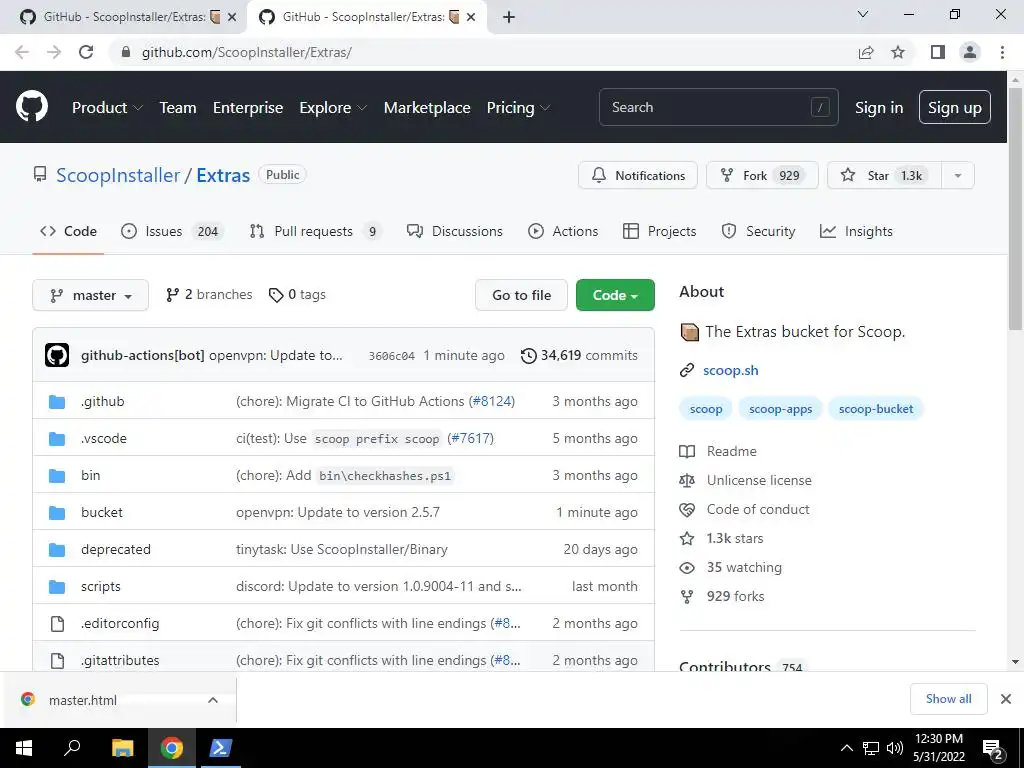This screenshot has height=768, width=1024.
Task: Click the scoop-apps topic tag
Action: click(x=780, y=409)
